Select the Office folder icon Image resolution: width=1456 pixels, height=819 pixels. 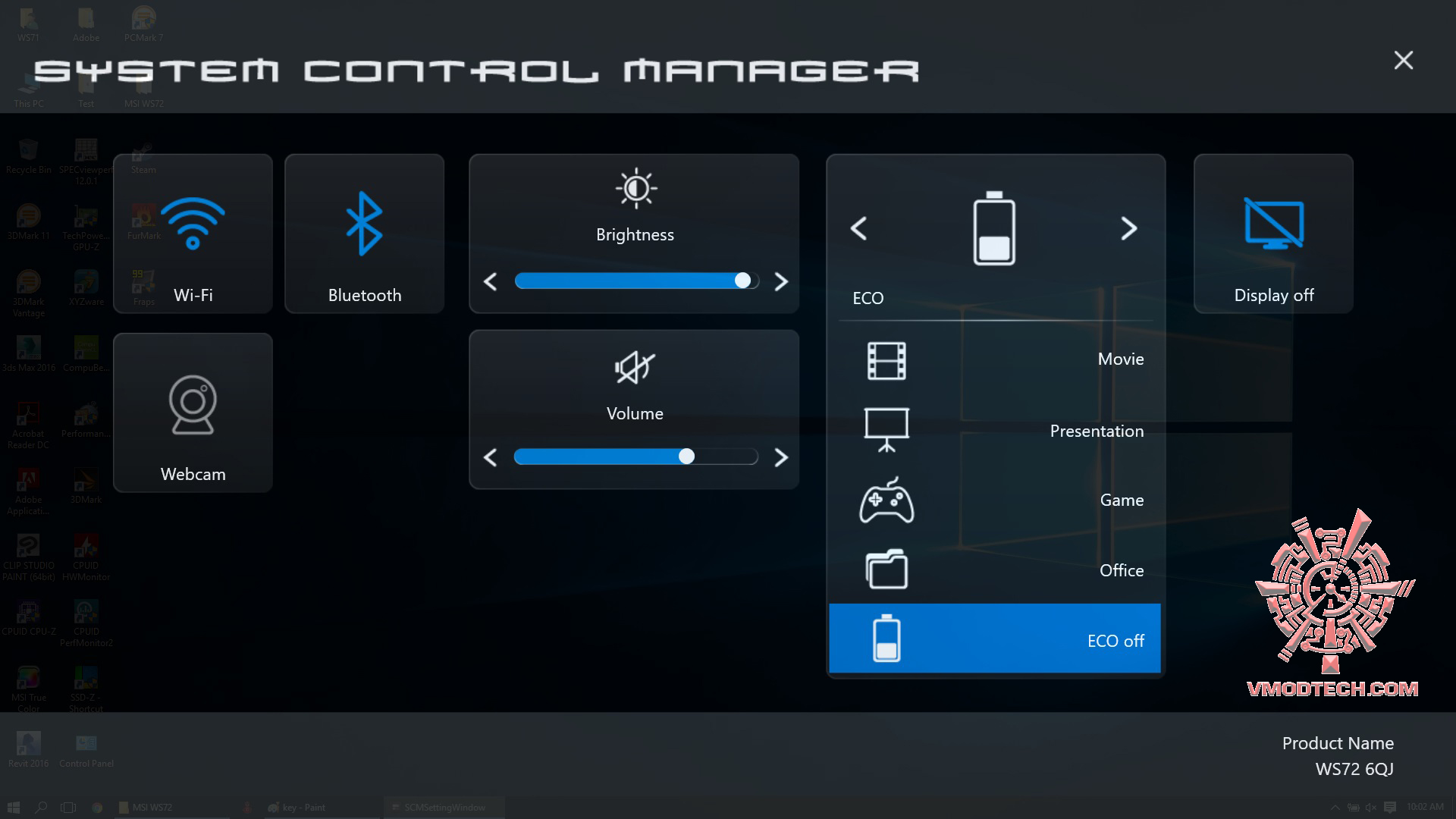[886, 570]
